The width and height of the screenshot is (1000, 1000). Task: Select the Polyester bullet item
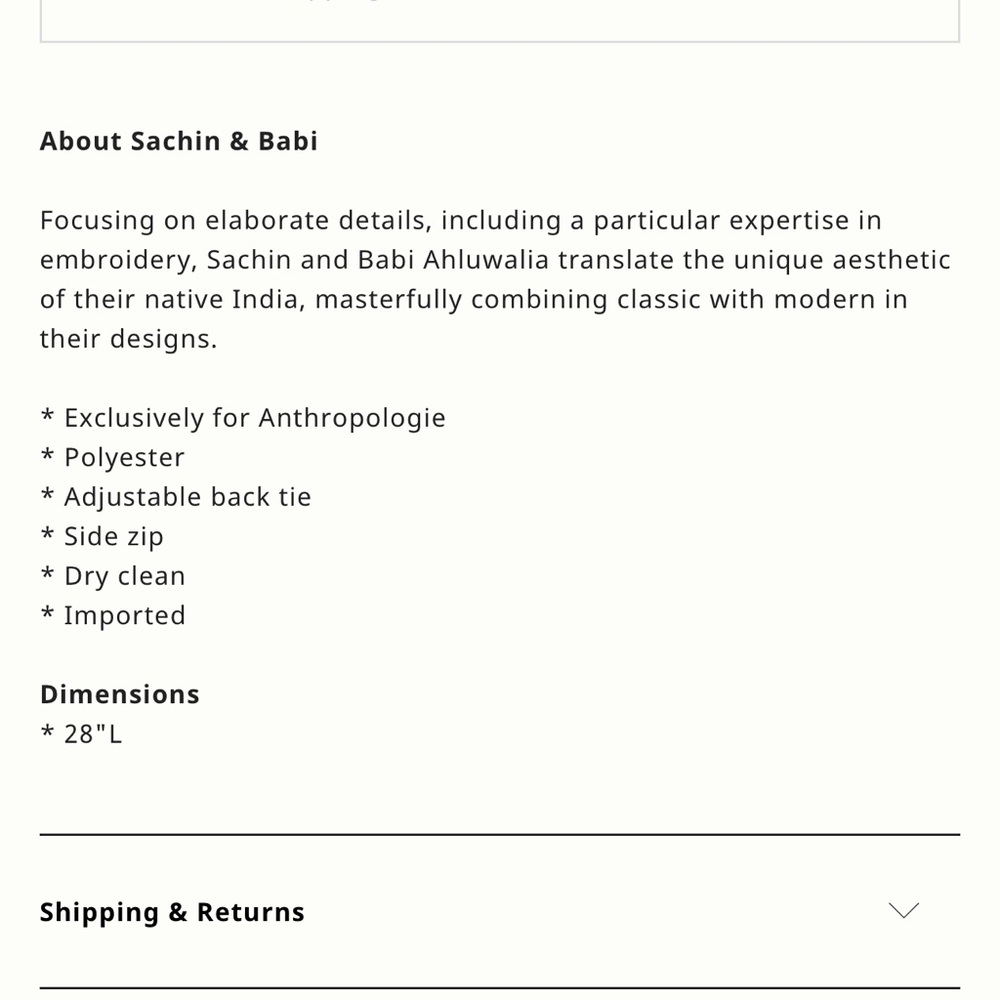point(112,457)
